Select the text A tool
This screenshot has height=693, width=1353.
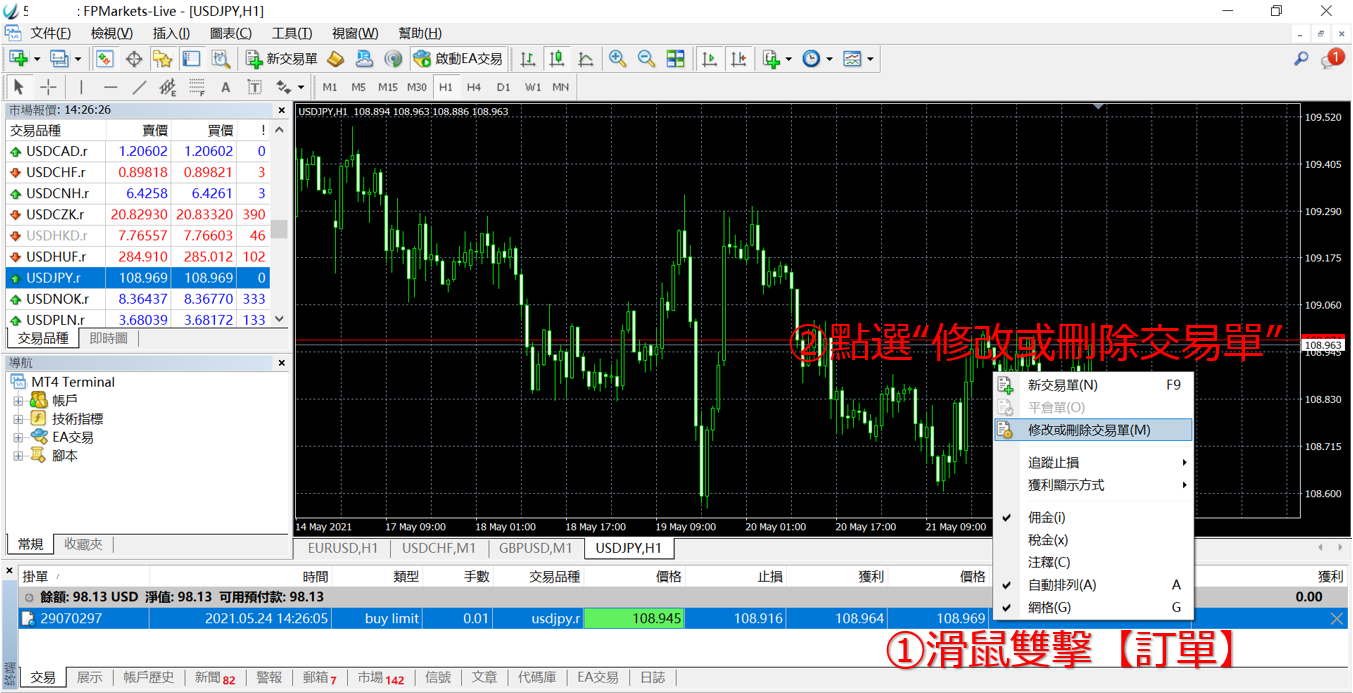[x=226, y=87]
